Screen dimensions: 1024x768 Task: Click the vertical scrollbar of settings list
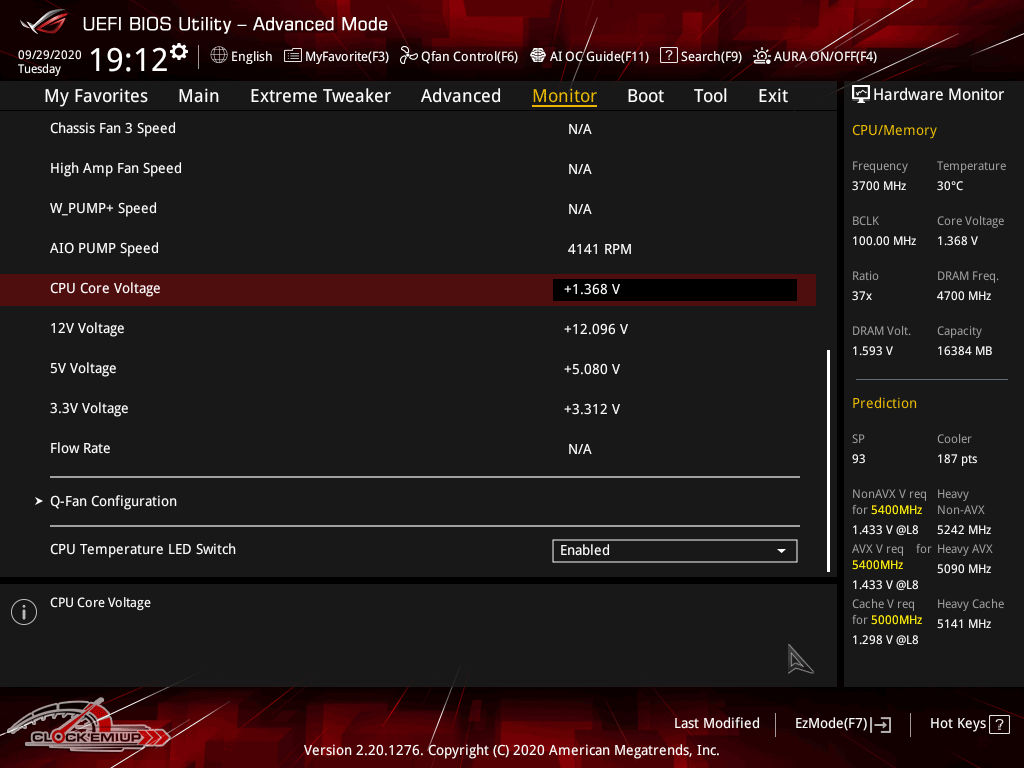pyautogui.click(x=828, y=460)
